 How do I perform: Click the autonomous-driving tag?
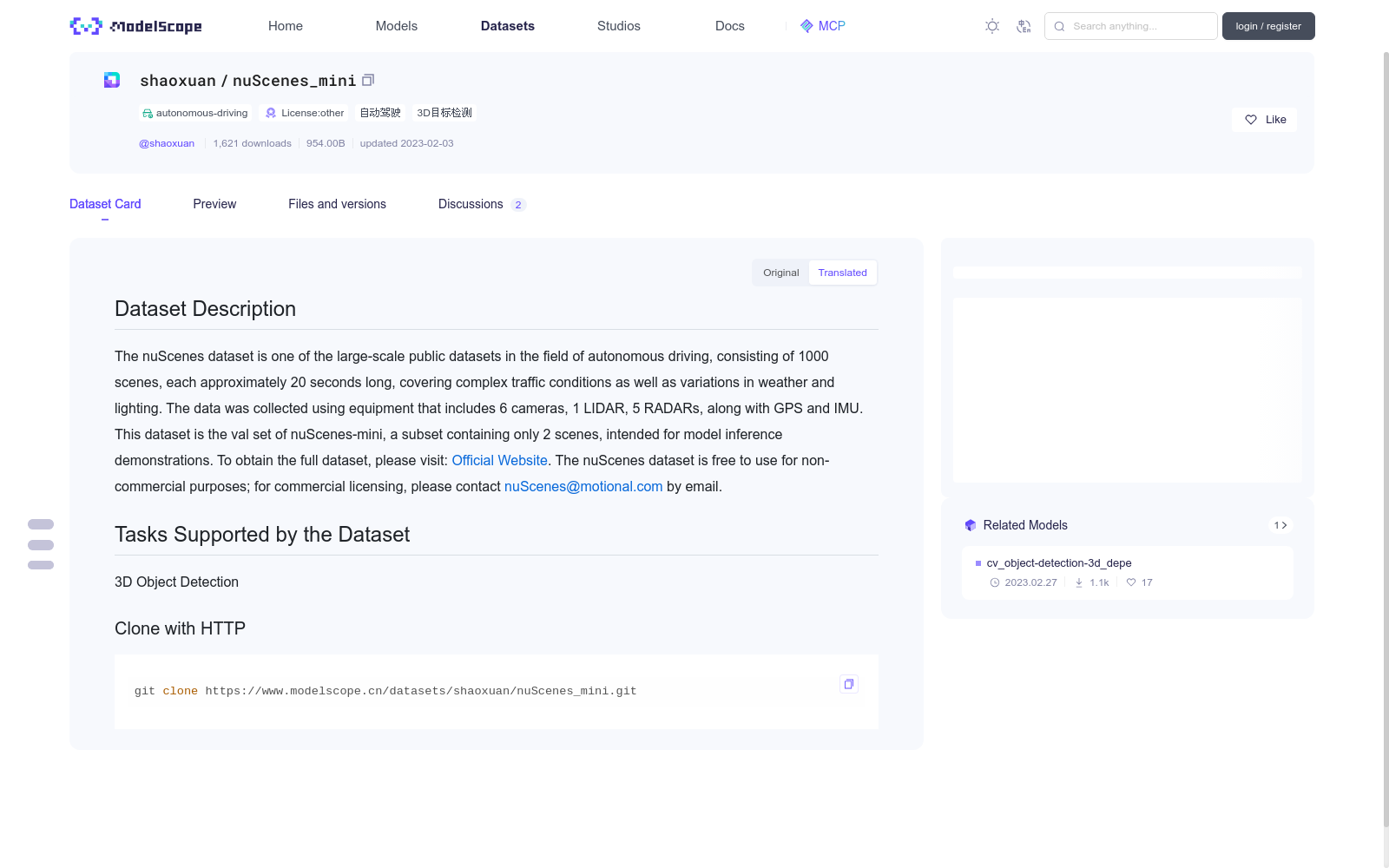[194, 113]
